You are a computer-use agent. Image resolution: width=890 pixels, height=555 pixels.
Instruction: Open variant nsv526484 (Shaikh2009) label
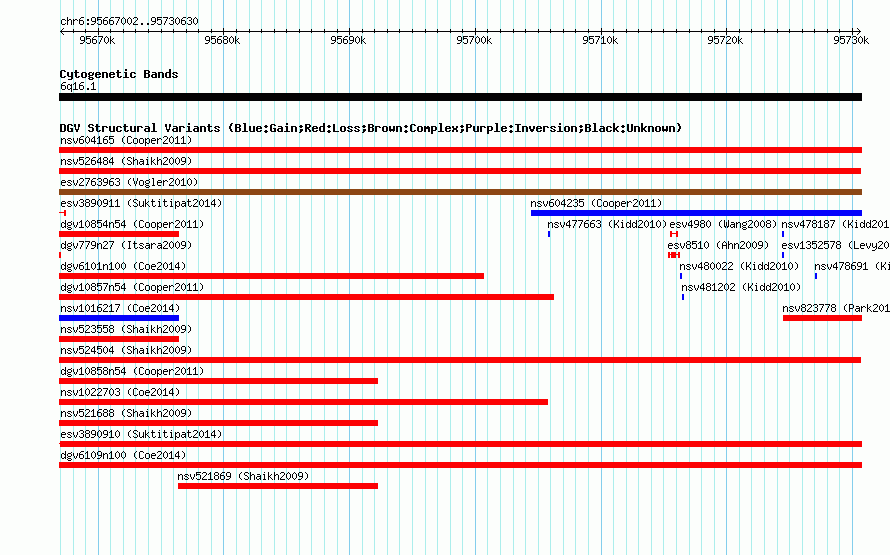[126, 161]
